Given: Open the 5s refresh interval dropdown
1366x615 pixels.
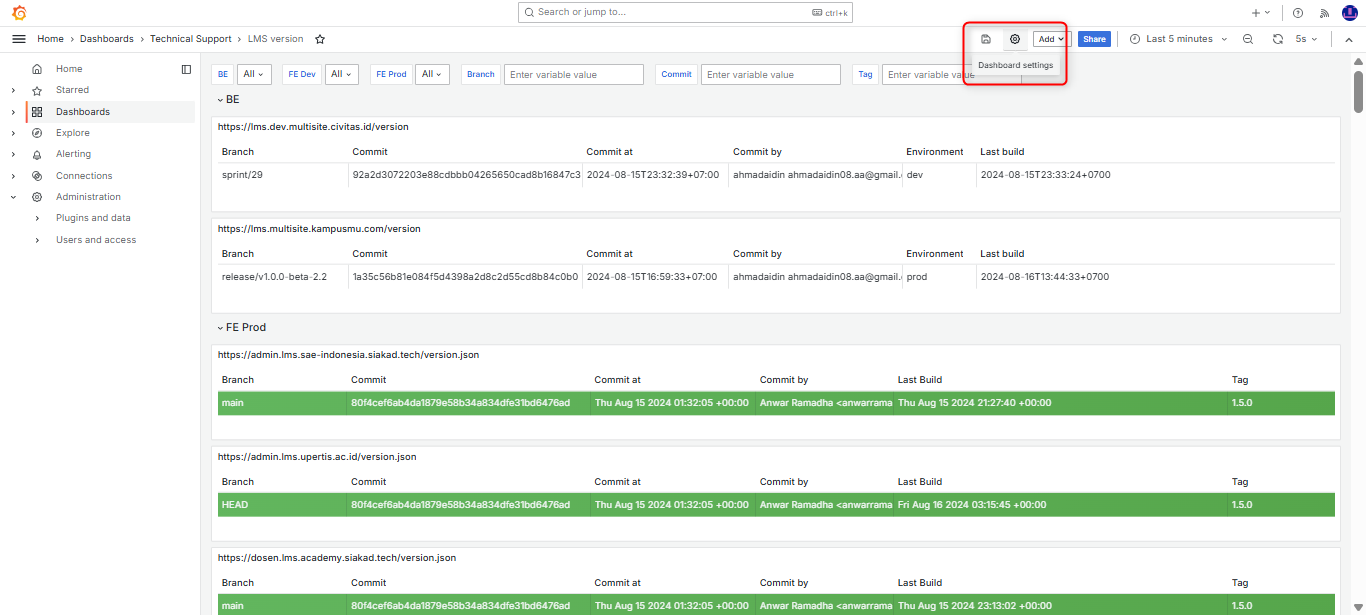Looking at the screenshot, I should pyautogui.click(x=1306, y=39).
